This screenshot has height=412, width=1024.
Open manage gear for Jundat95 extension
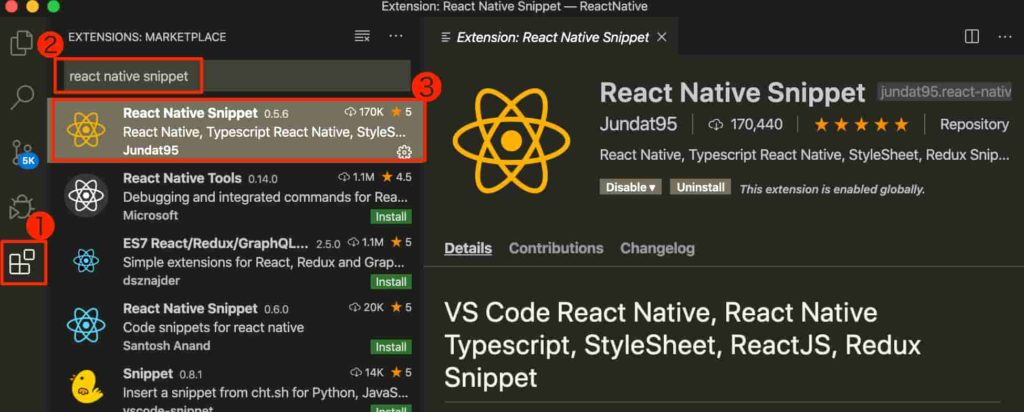point(404,152)
